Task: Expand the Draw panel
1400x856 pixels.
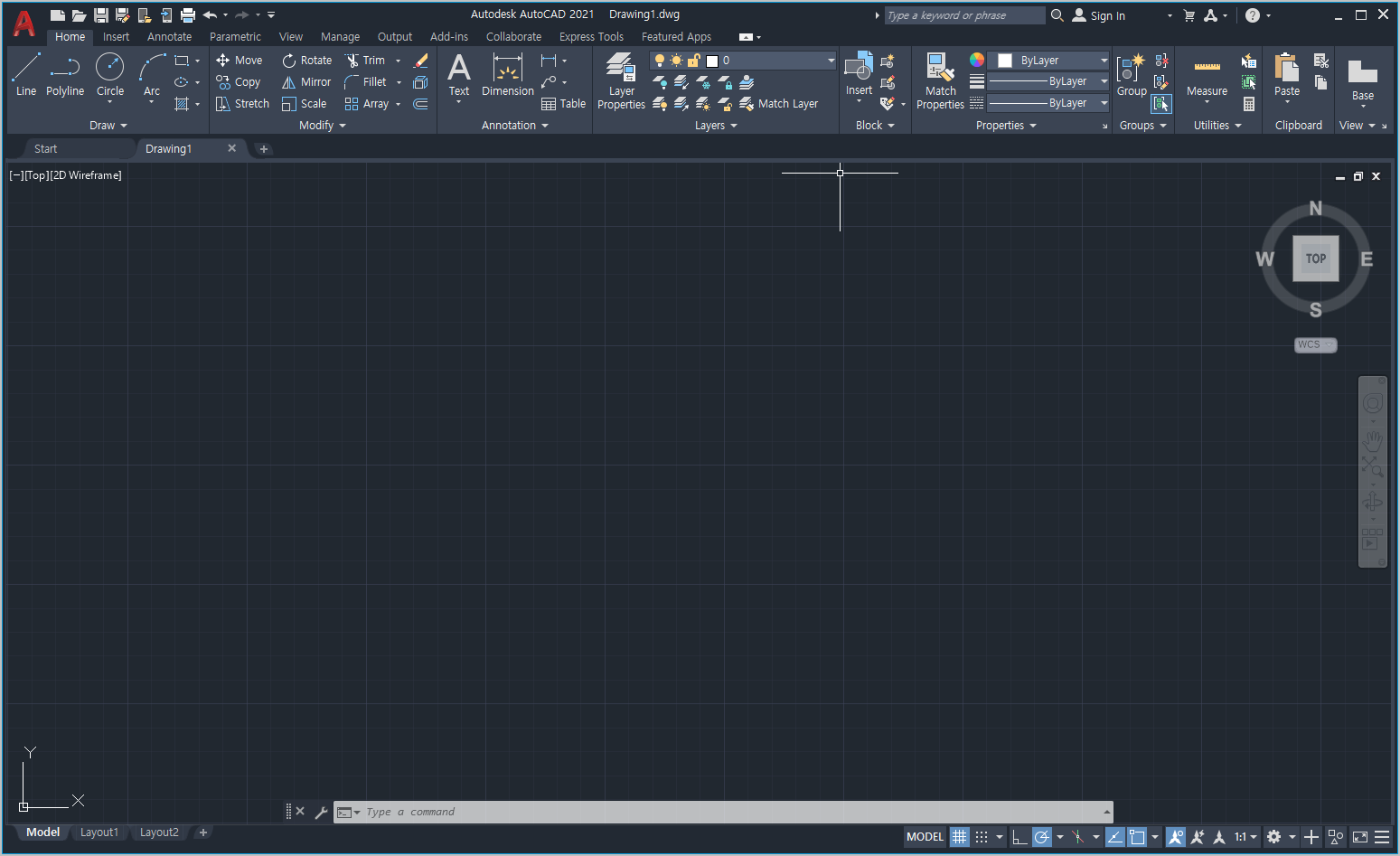Action: pos(108,126)
